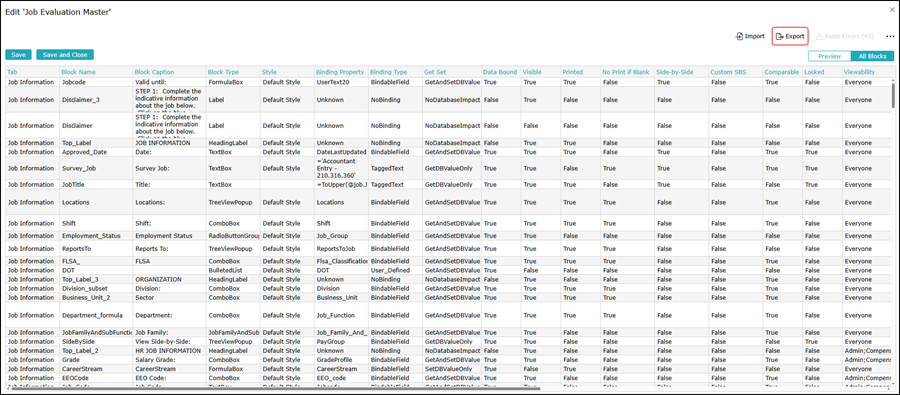This screenshot has width=900, height=395.
Task: Select the JobTitle block name cell
Action: (96, 185)
